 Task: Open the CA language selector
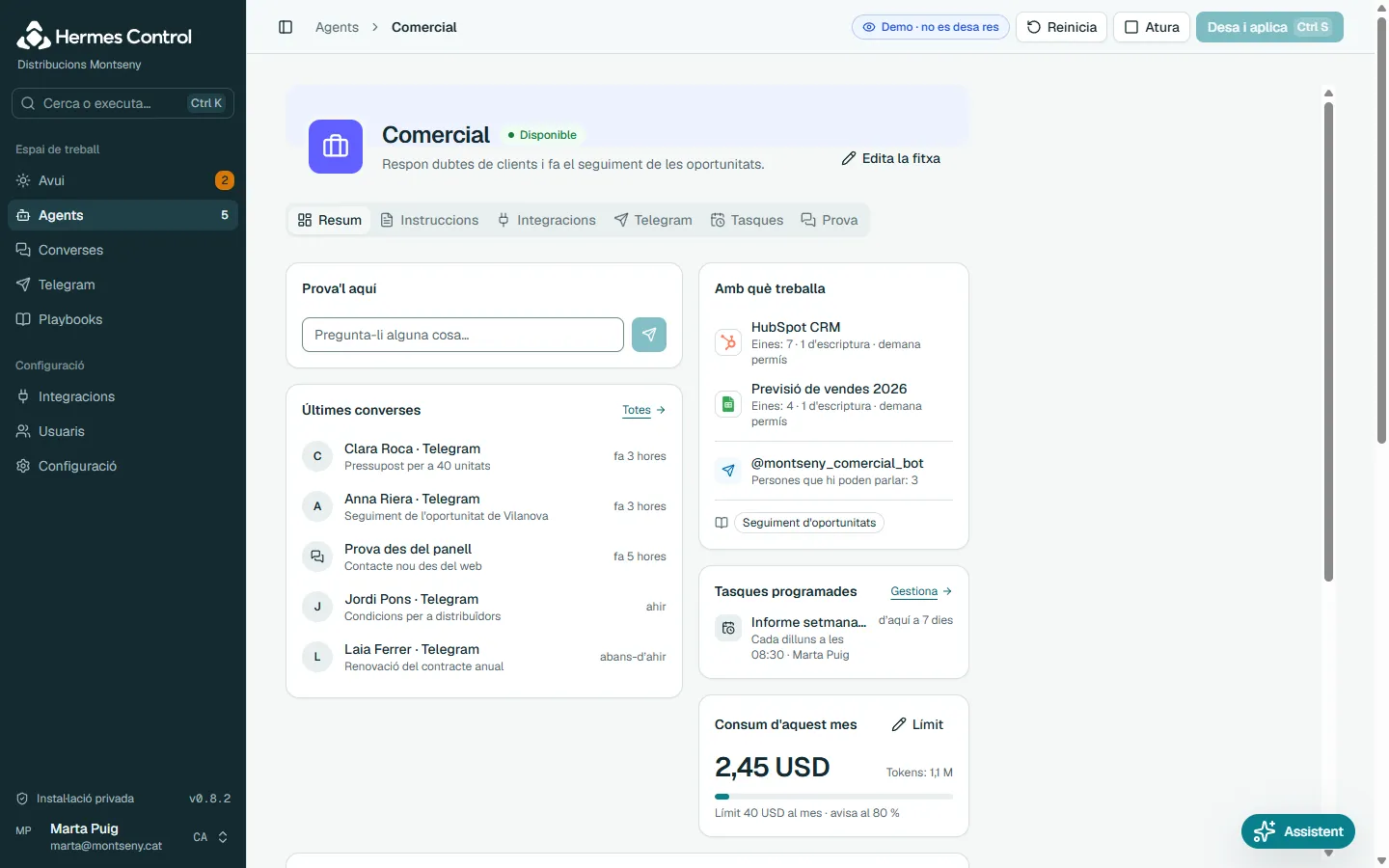(210, 837)
